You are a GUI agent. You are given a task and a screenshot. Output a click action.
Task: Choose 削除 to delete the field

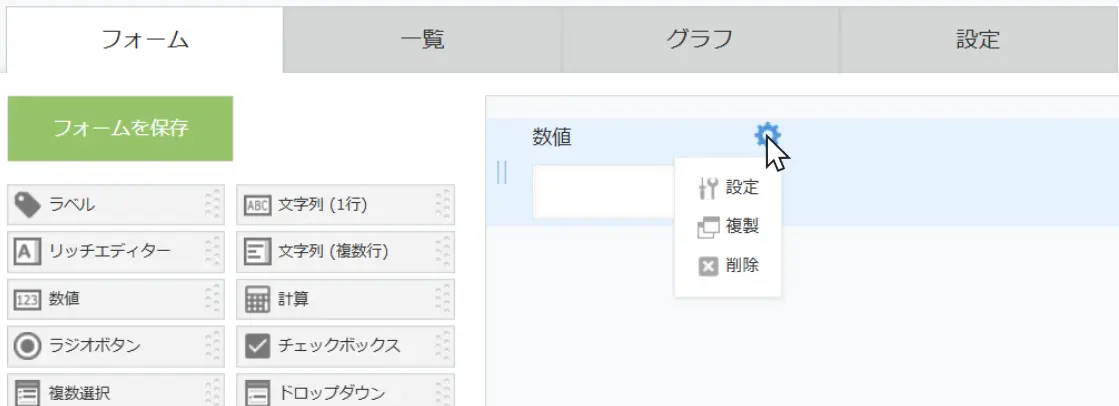(x=729, y=265)
